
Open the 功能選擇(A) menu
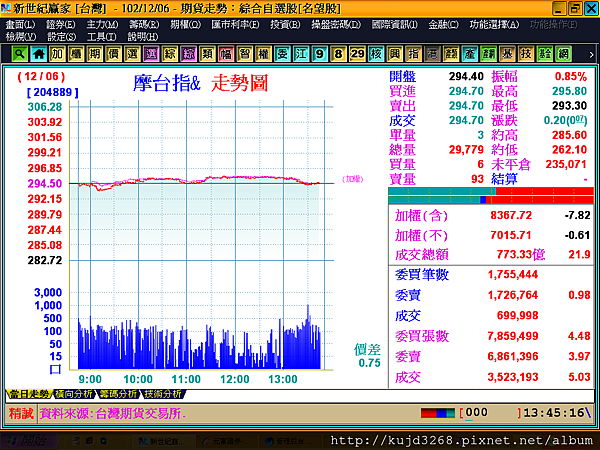tap(494, 25)
